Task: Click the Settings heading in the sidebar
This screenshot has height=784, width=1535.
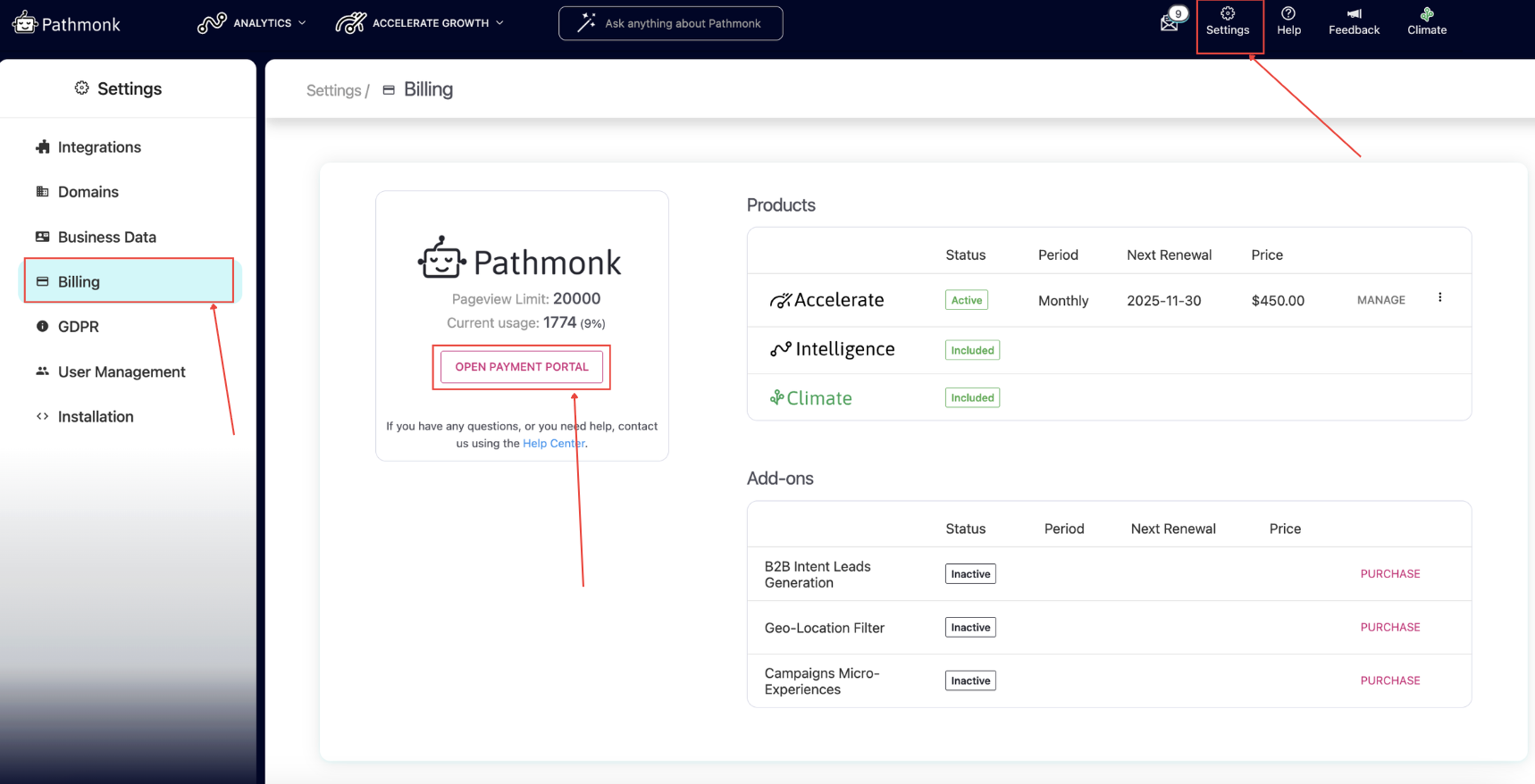Action: click(x=118, y=88)
